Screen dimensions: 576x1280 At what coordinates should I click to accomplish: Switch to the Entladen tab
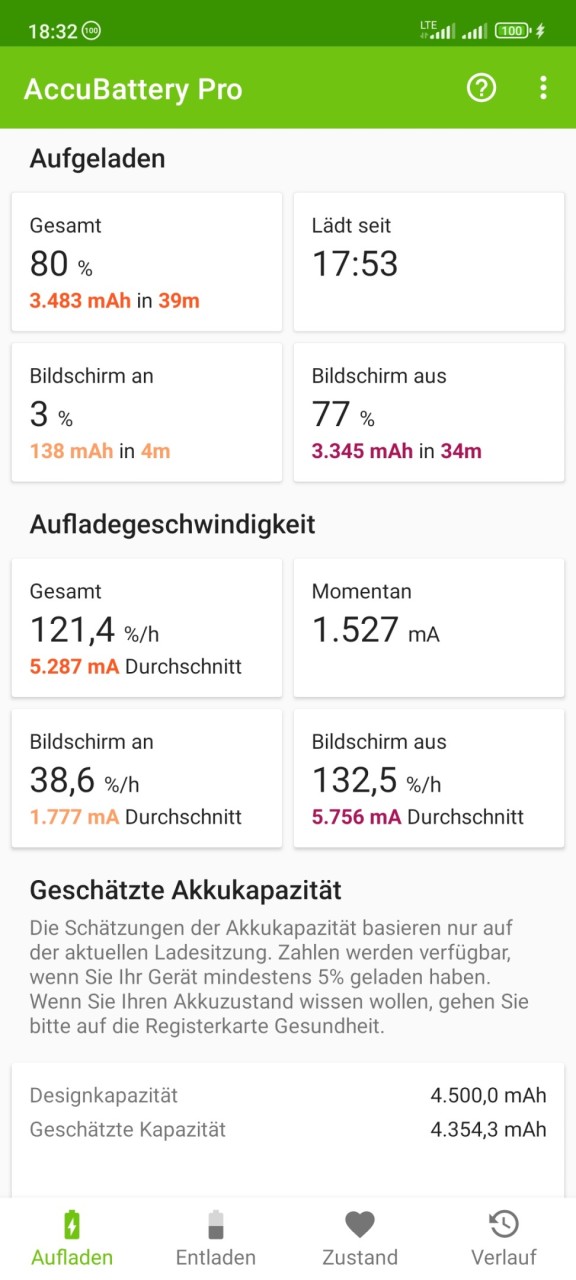[216, 1239]
